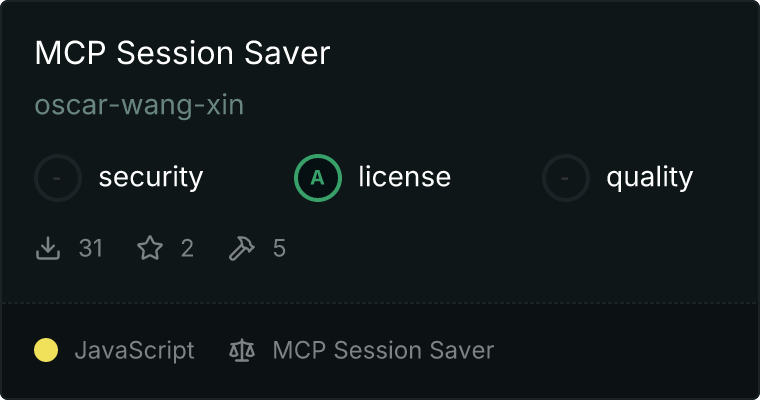Viewport: 760px width, 400px height.
Task: Click the scales license icon
Action: (x=242, y=350)
